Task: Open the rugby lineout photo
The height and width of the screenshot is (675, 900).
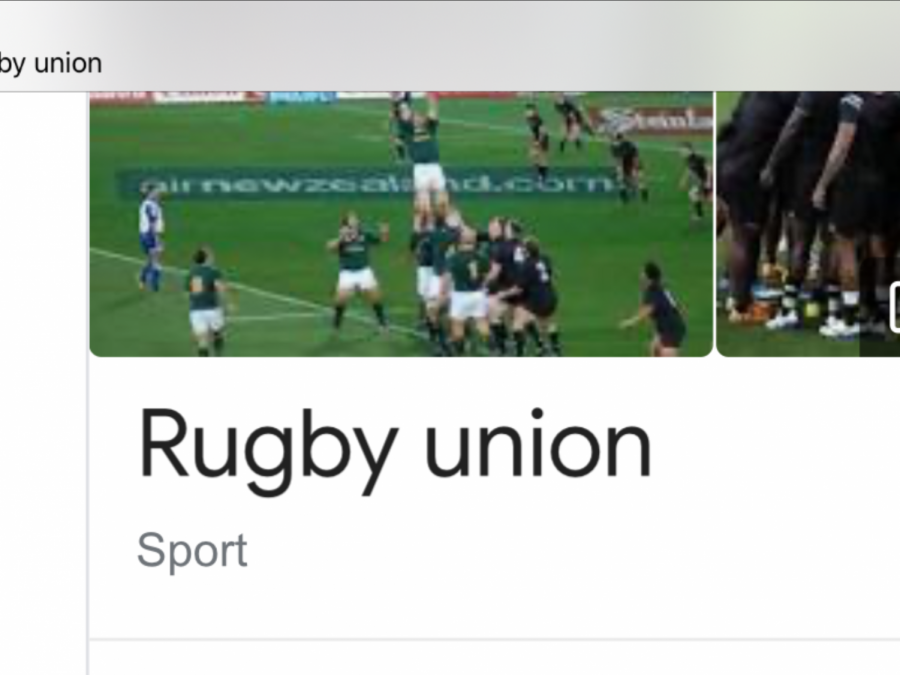Action: click(x=401, y=224)
